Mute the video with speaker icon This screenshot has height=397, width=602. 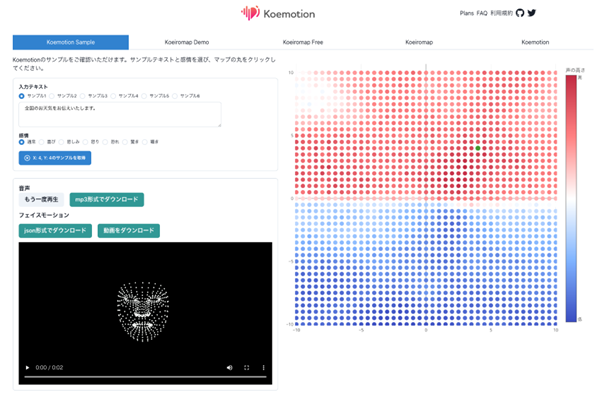[x=230, y=367]
